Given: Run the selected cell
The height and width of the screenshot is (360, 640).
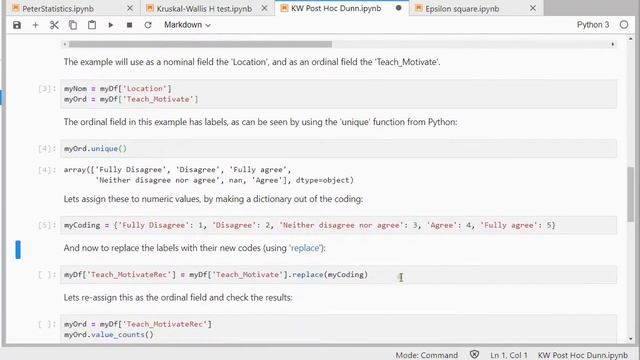Looking at the screenshot, I should [x=111, y=25].
